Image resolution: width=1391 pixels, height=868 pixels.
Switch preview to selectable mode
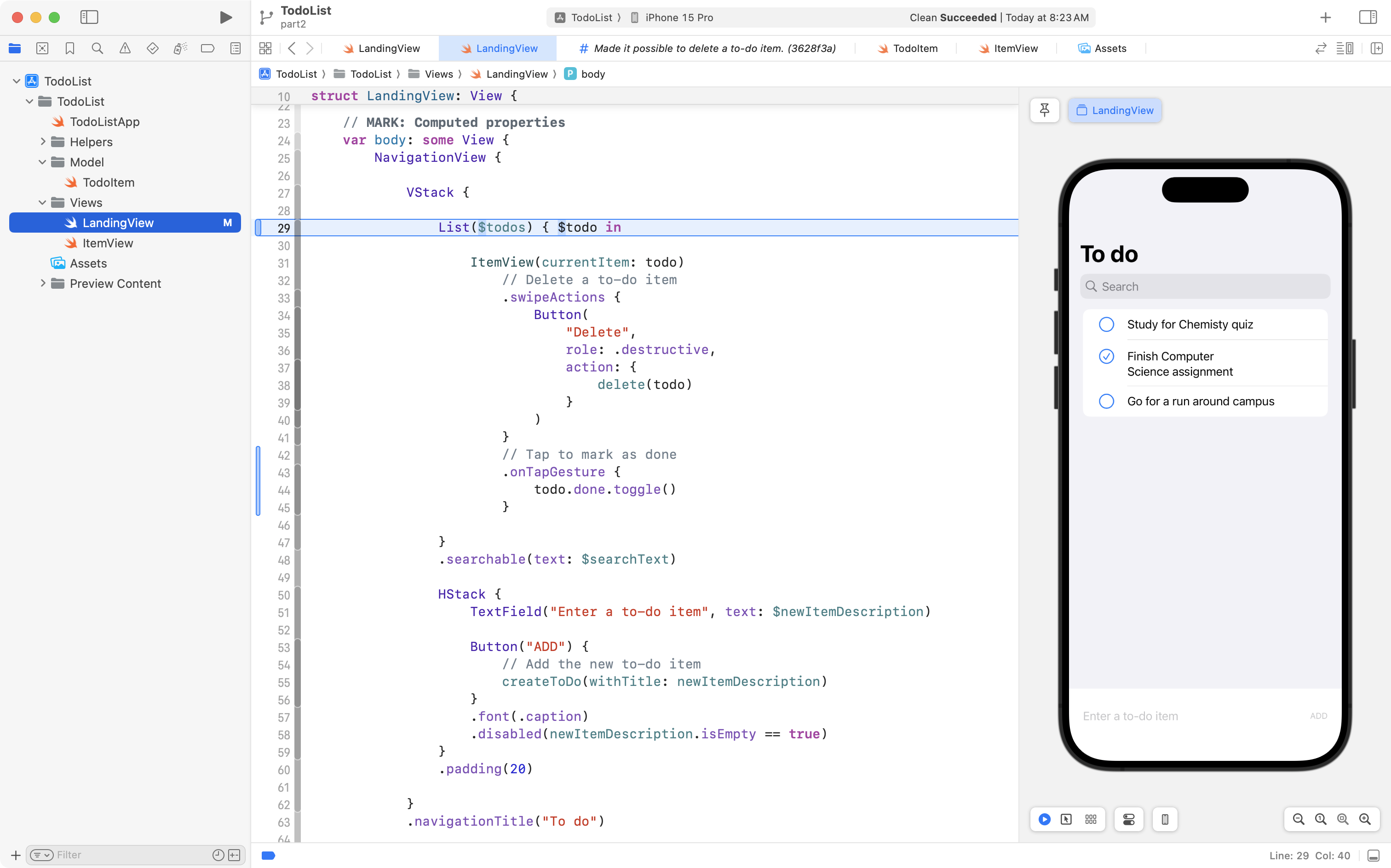click(1066, 819)
